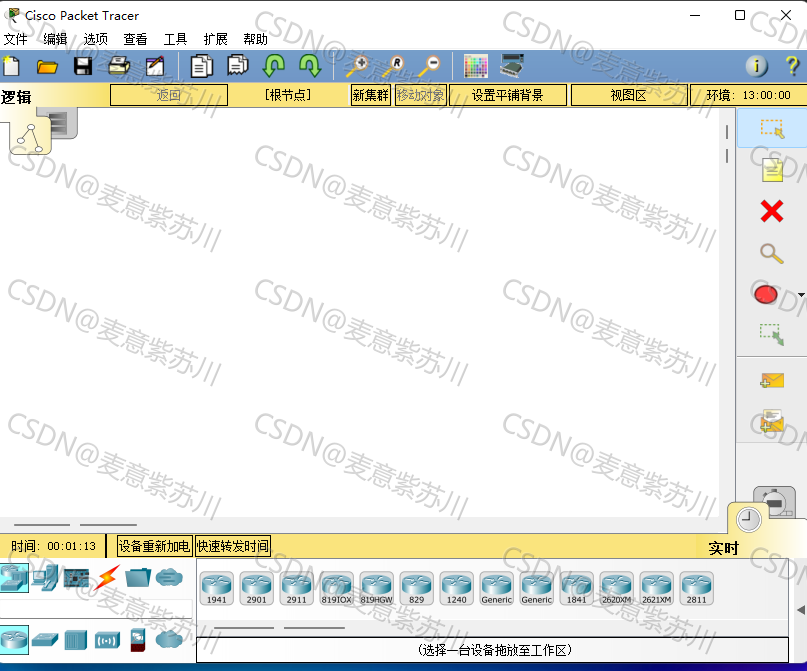Pick the 1941 router
Image resolution: width=807 pixels, height=671 pixels.
point(217,588)
